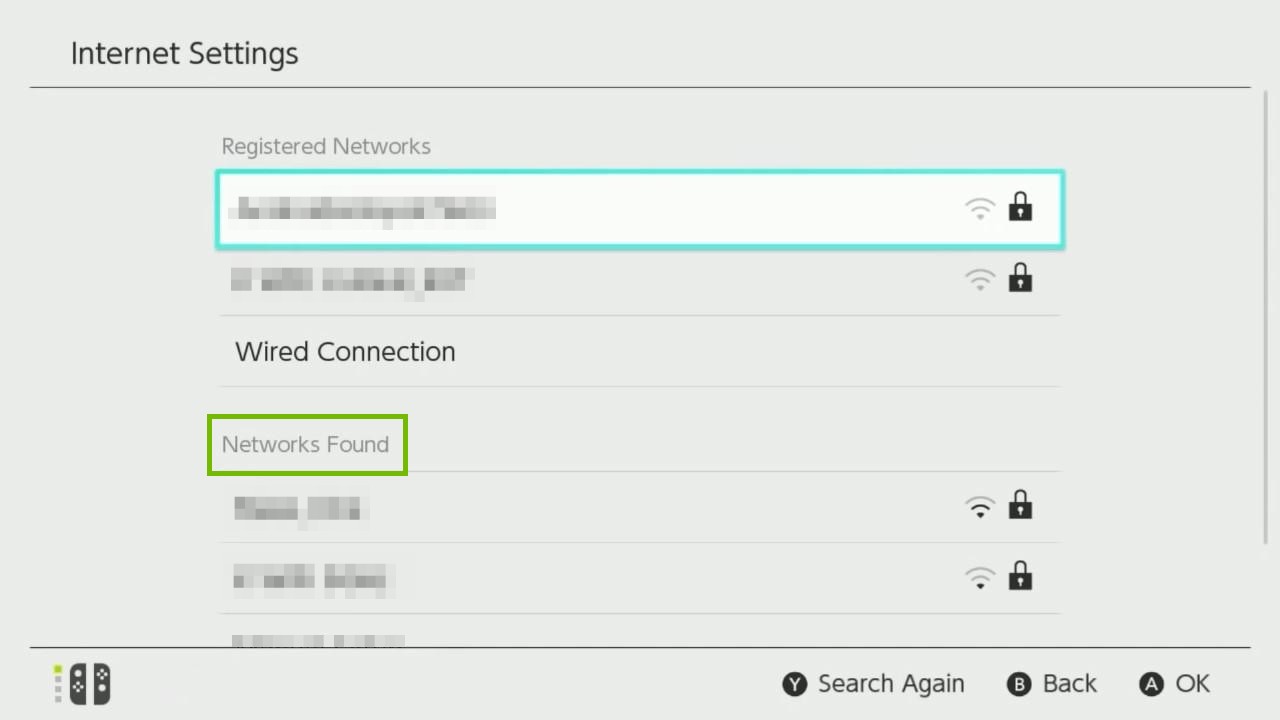Click the Wi-Fi signal icon on the highlighted network
The width and height of the screenshot is (1280, 720).
tap(980, 207)
